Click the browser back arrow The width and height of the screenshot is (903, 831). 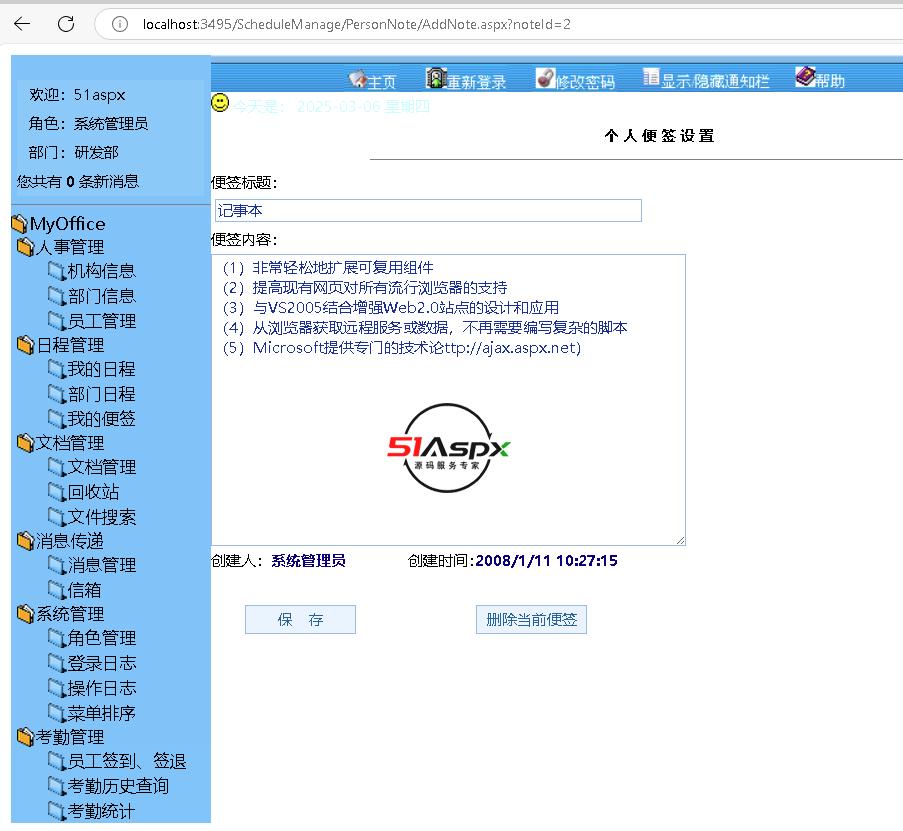pos(22,24)
